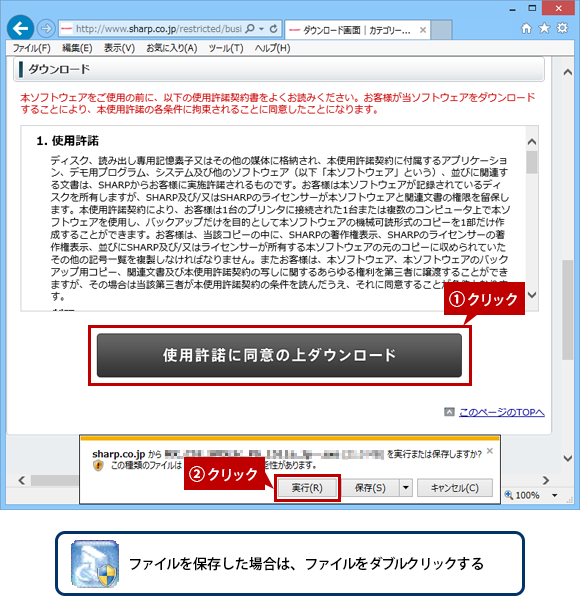Click horizontal scrollbar left arrow
The width and height of the screenshot is (580, 600).
pos(21,480)
